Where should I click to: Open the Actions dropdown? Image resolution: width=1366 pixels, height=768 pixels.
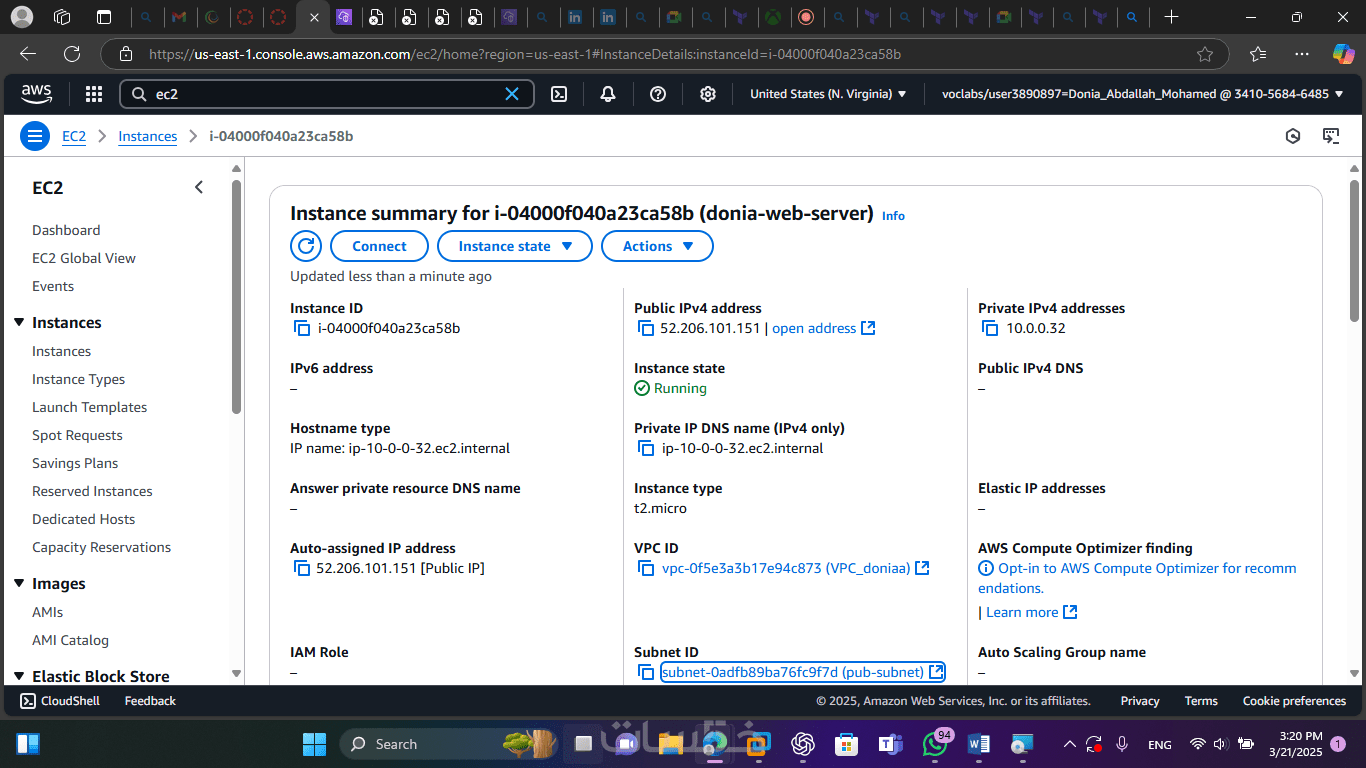tap(657, 246)
